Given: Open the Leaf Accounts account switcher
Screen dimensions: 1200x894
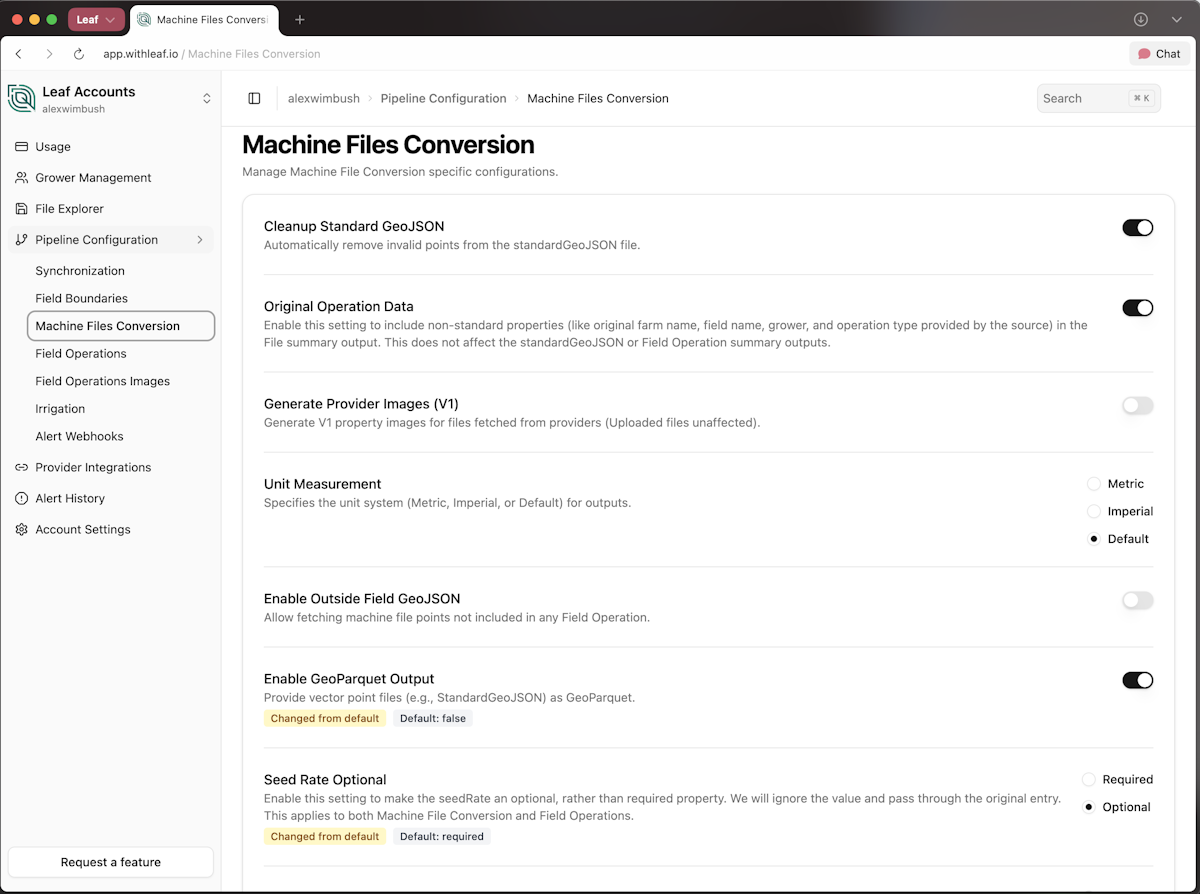Looking at the screenshot, I should [x=207, y=98].
